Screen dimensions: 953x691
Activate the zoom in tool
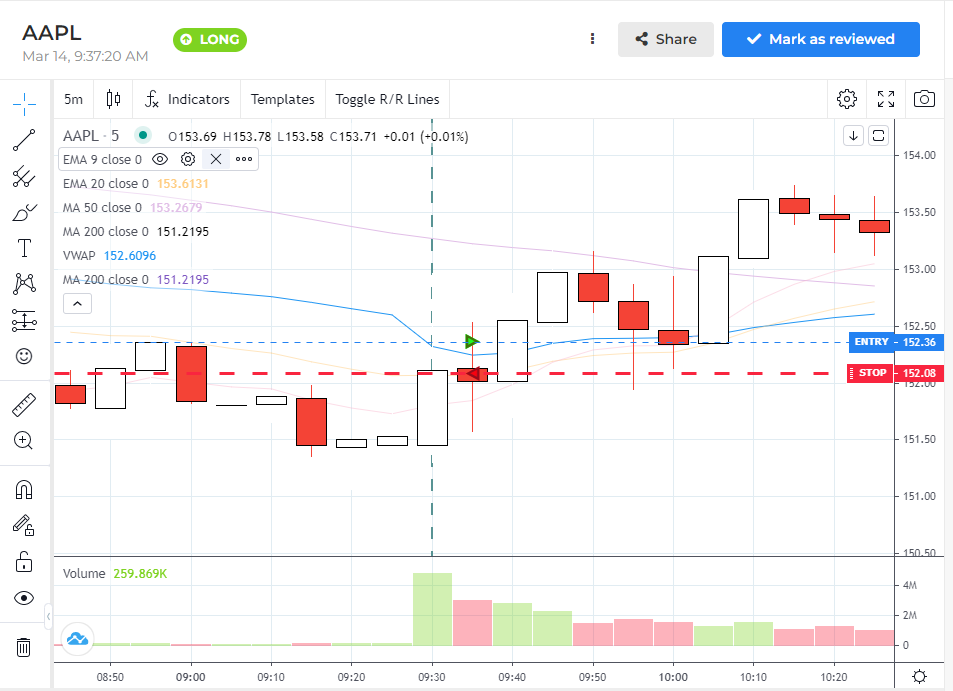24,441
